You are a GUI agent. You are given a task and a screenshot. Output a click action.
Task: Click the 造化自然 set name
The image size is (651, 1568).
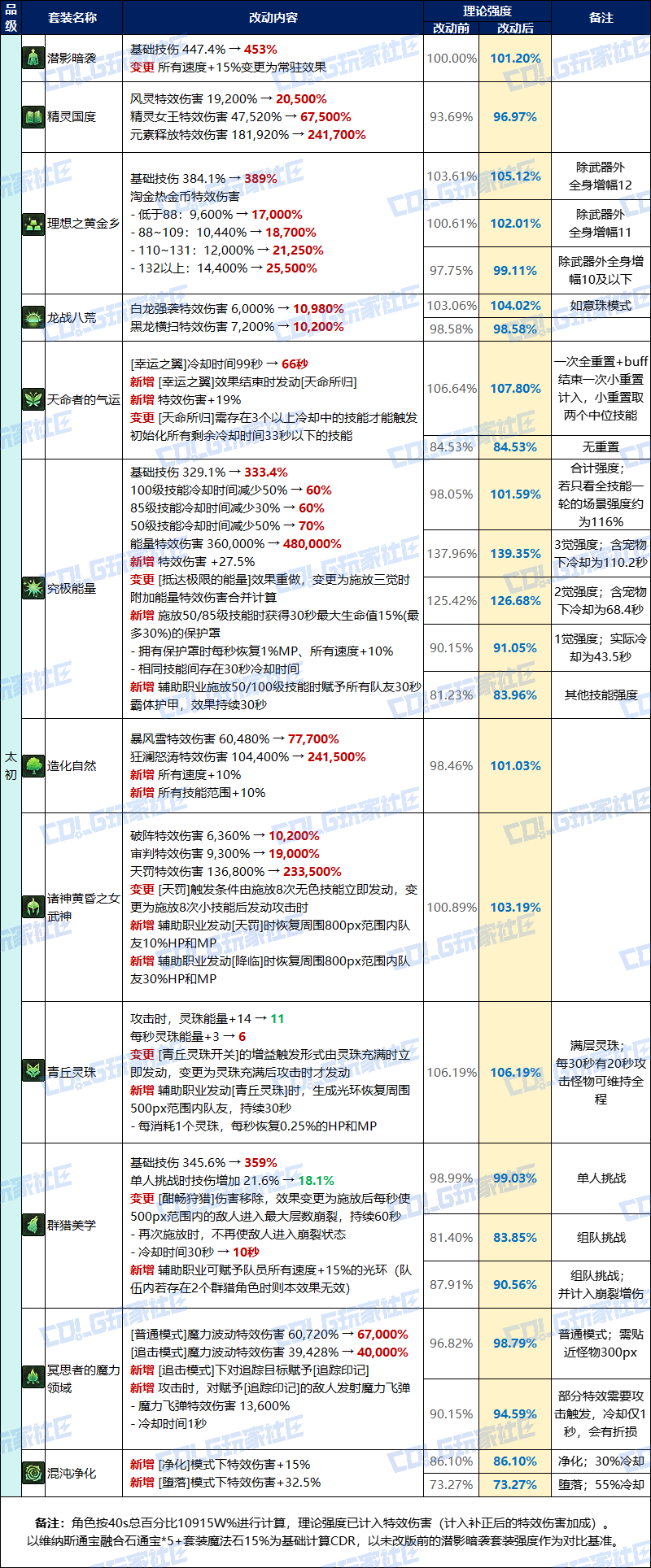(x=72, y=765)
